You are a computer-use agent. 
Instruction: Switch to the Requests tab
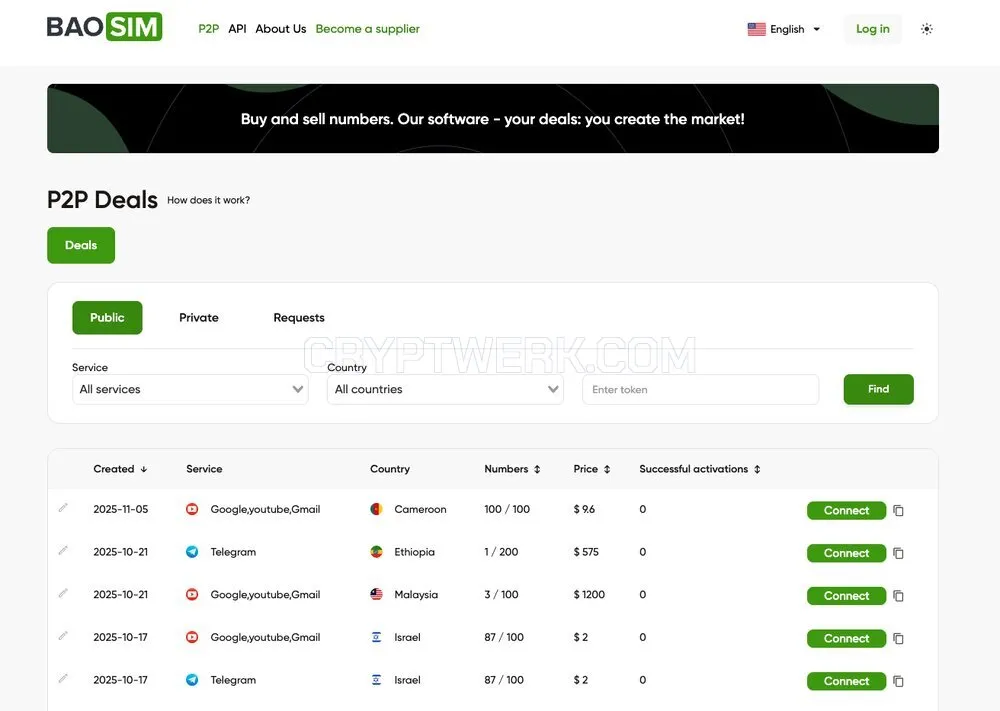(x=299, y=318)
